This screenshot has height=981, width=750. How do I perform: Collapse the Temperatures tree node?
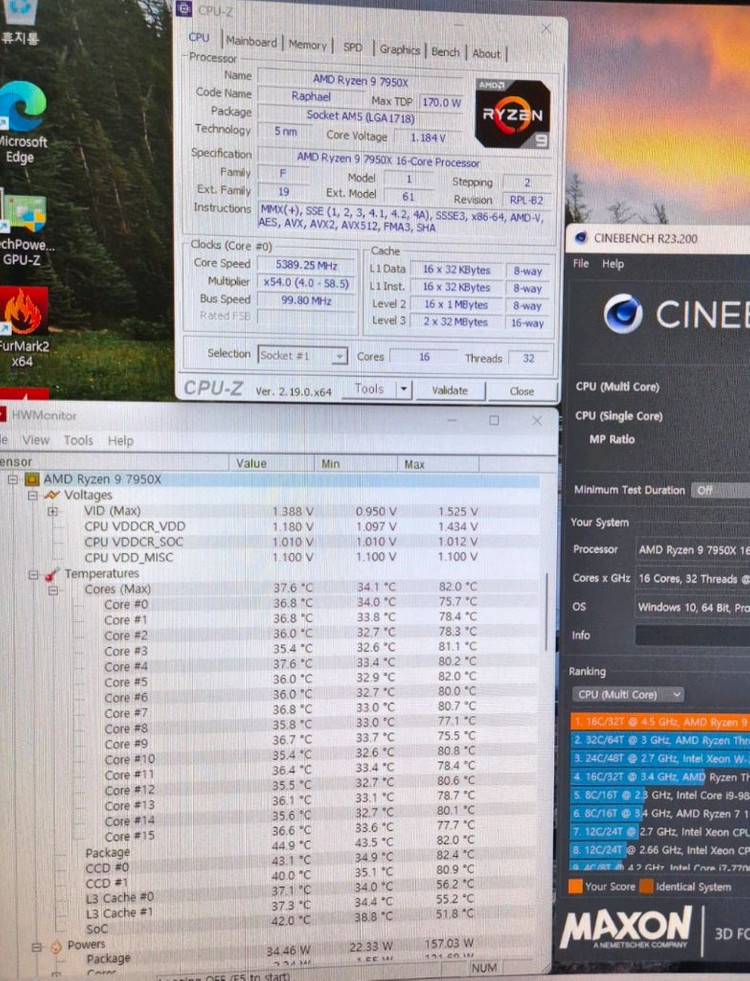33,574
